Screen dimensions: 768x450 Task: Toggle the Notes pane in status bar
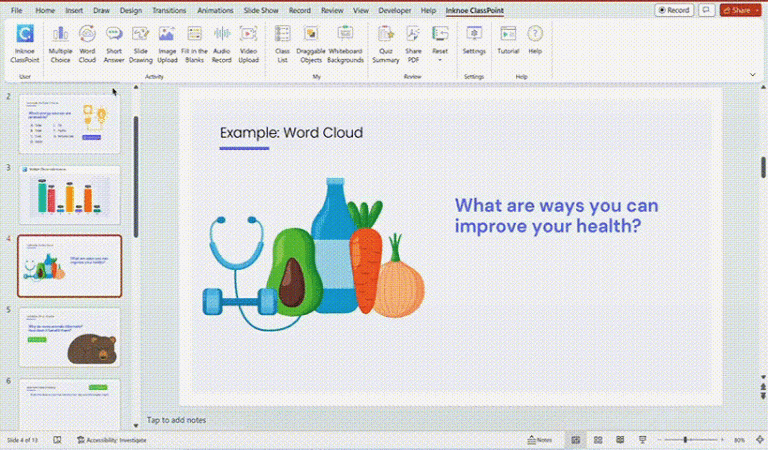(x=539, y=439)
